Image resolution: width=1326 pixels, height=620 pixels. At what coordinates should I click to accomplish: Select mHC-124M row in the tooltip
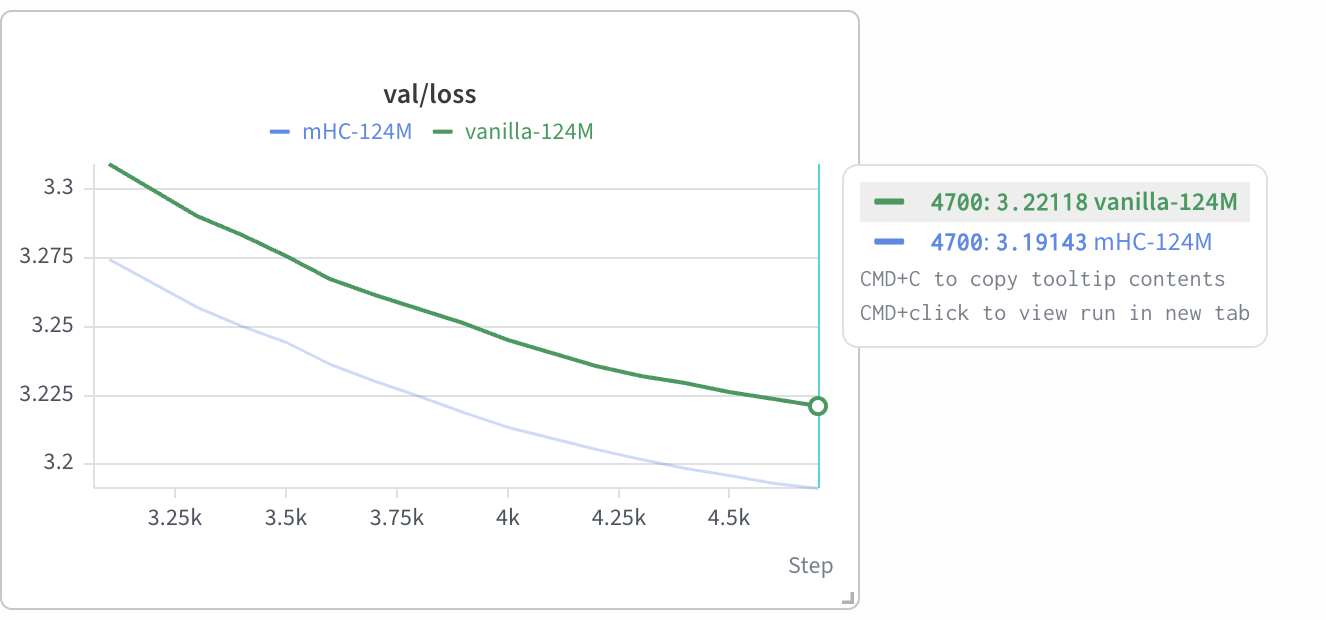(x=1055, y=241)
